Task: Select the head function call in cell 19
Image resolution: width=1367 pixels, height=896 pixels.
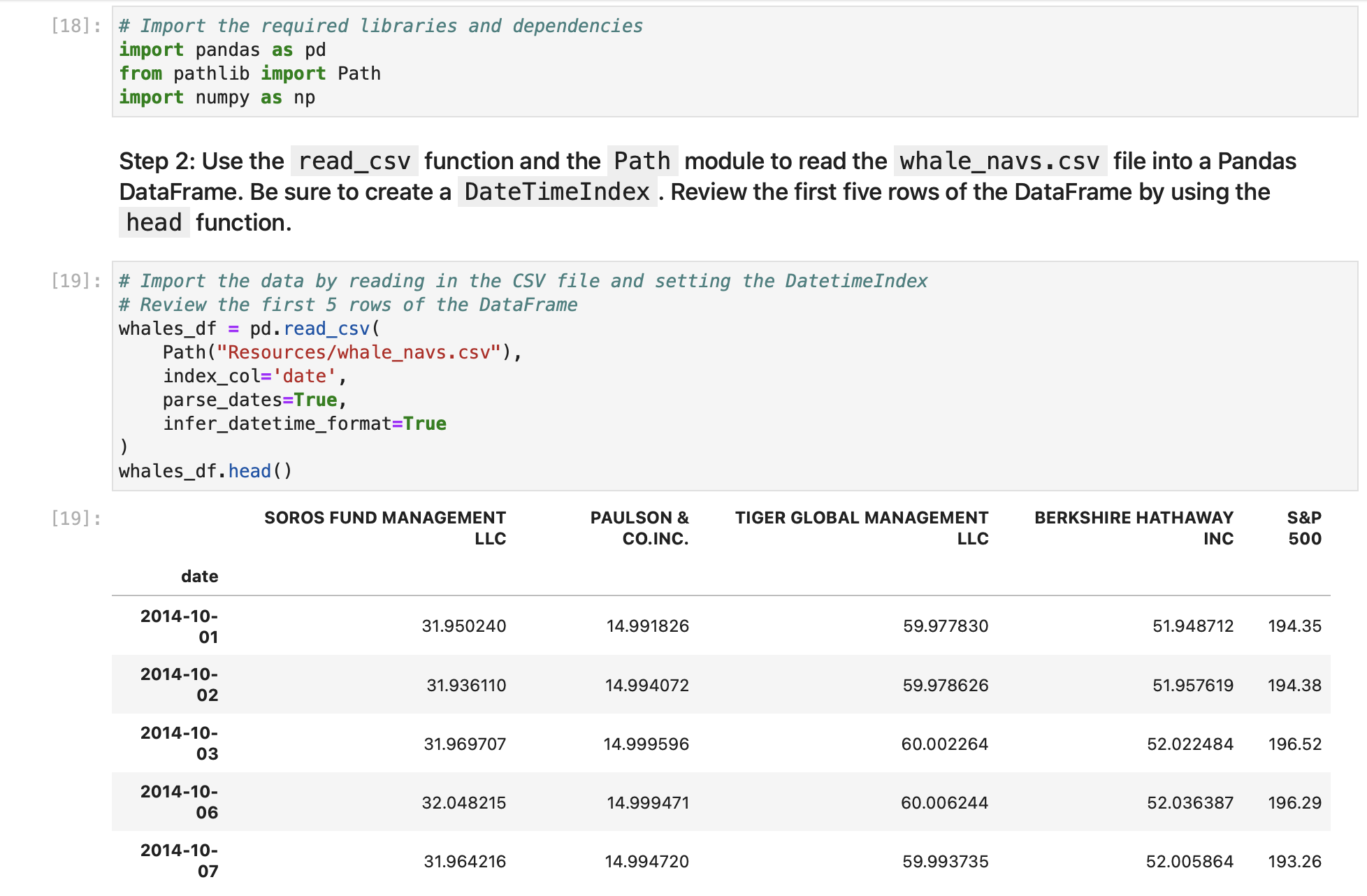Action: (x=249, y=470)
